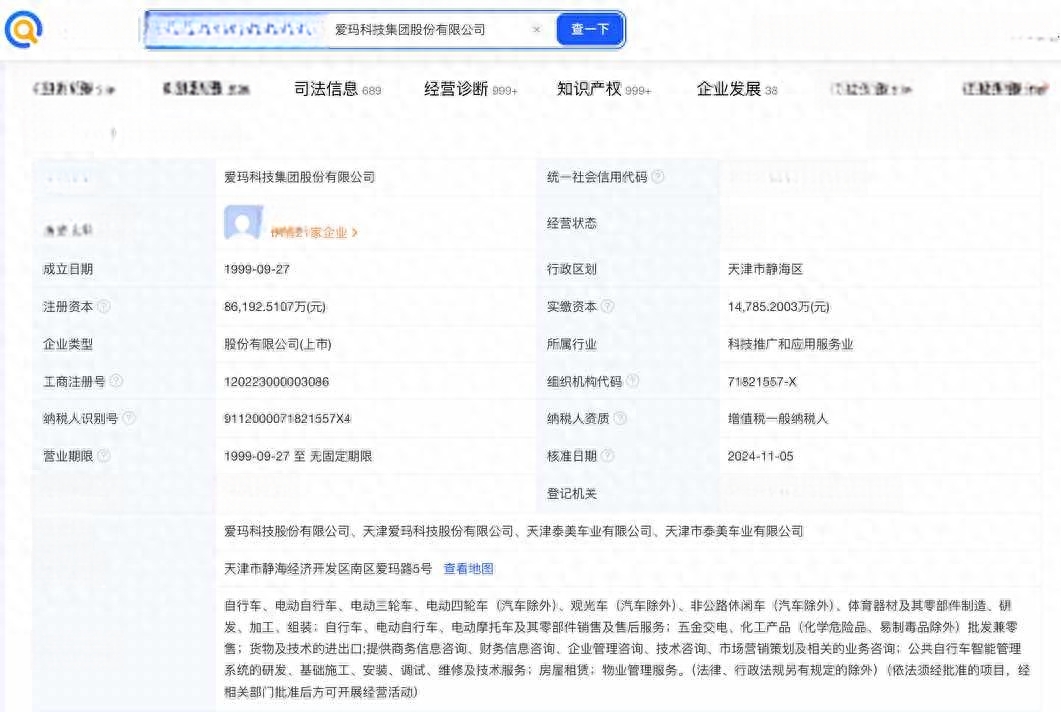
Task: Click the legal representative avatar image
Action: (x=243, y=222)
